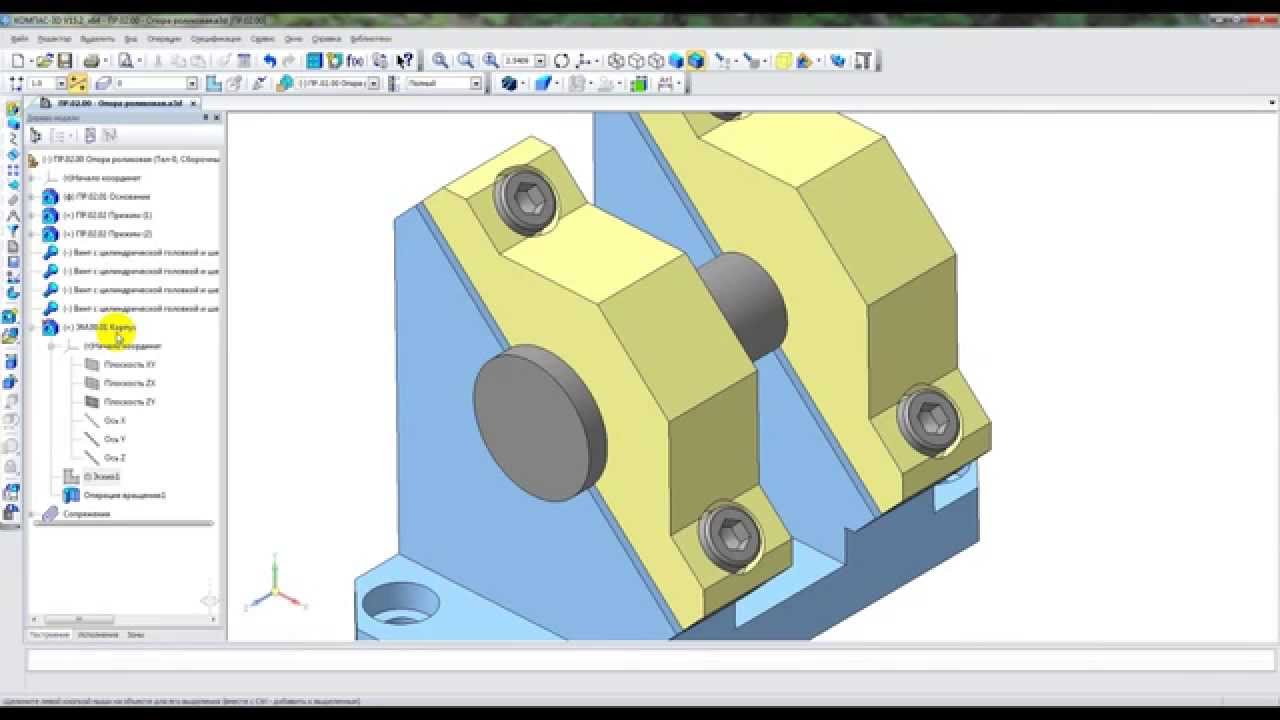
Task: Switch to the Исполнения tab at panel bottom
Action: point(98,635)
